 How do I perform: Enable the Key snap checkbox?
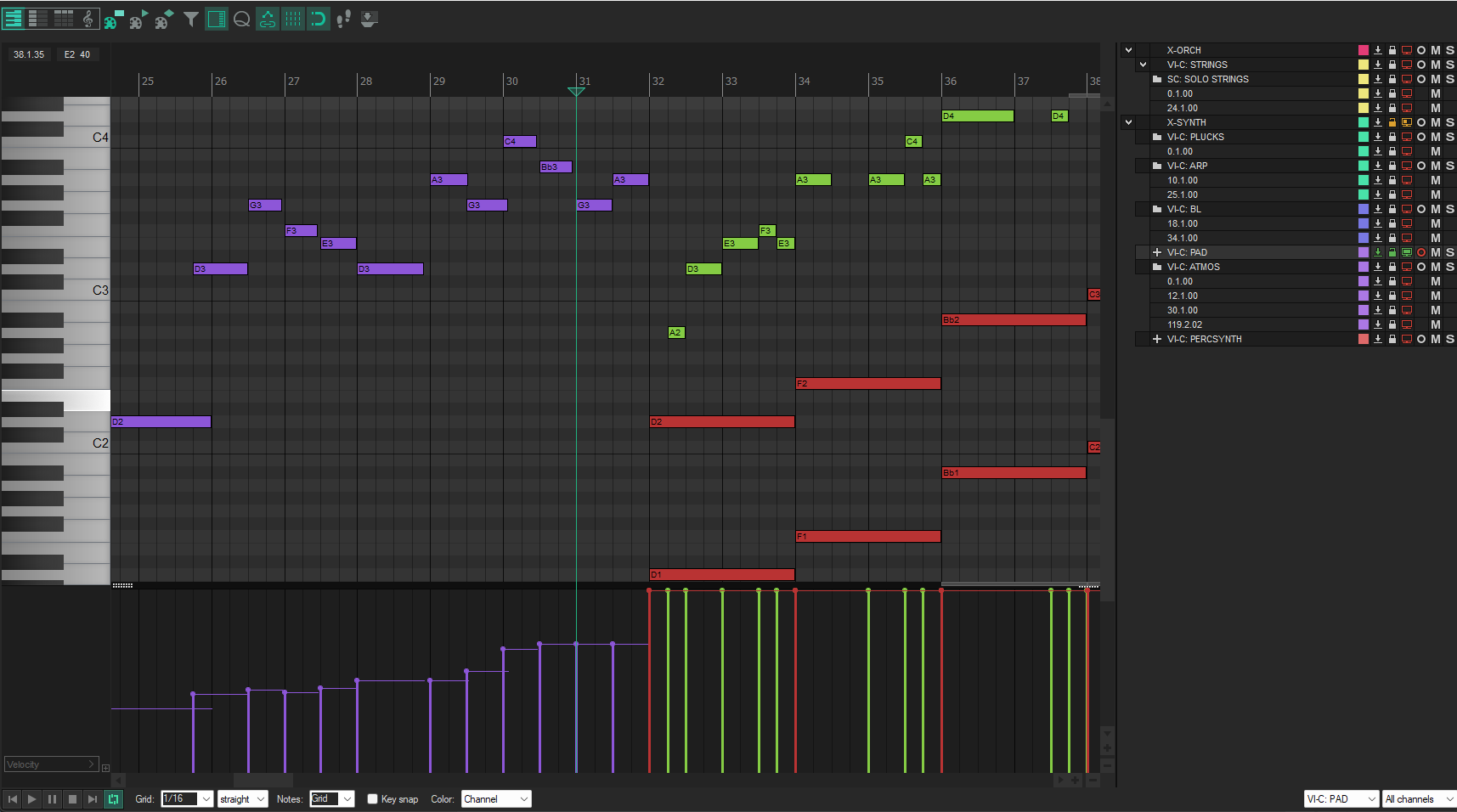click(372, 798)
